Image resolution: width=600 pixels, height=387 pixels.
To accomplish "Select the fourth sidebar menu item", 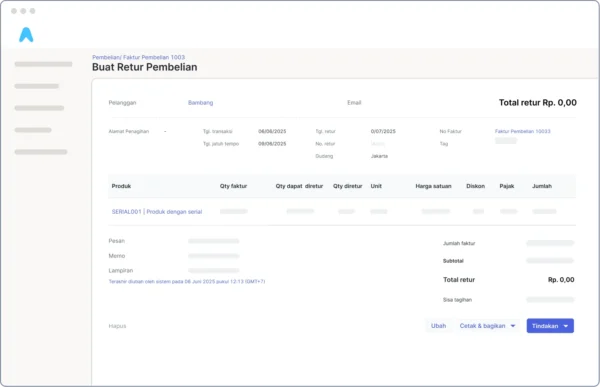I will click(x=33, y=130).
